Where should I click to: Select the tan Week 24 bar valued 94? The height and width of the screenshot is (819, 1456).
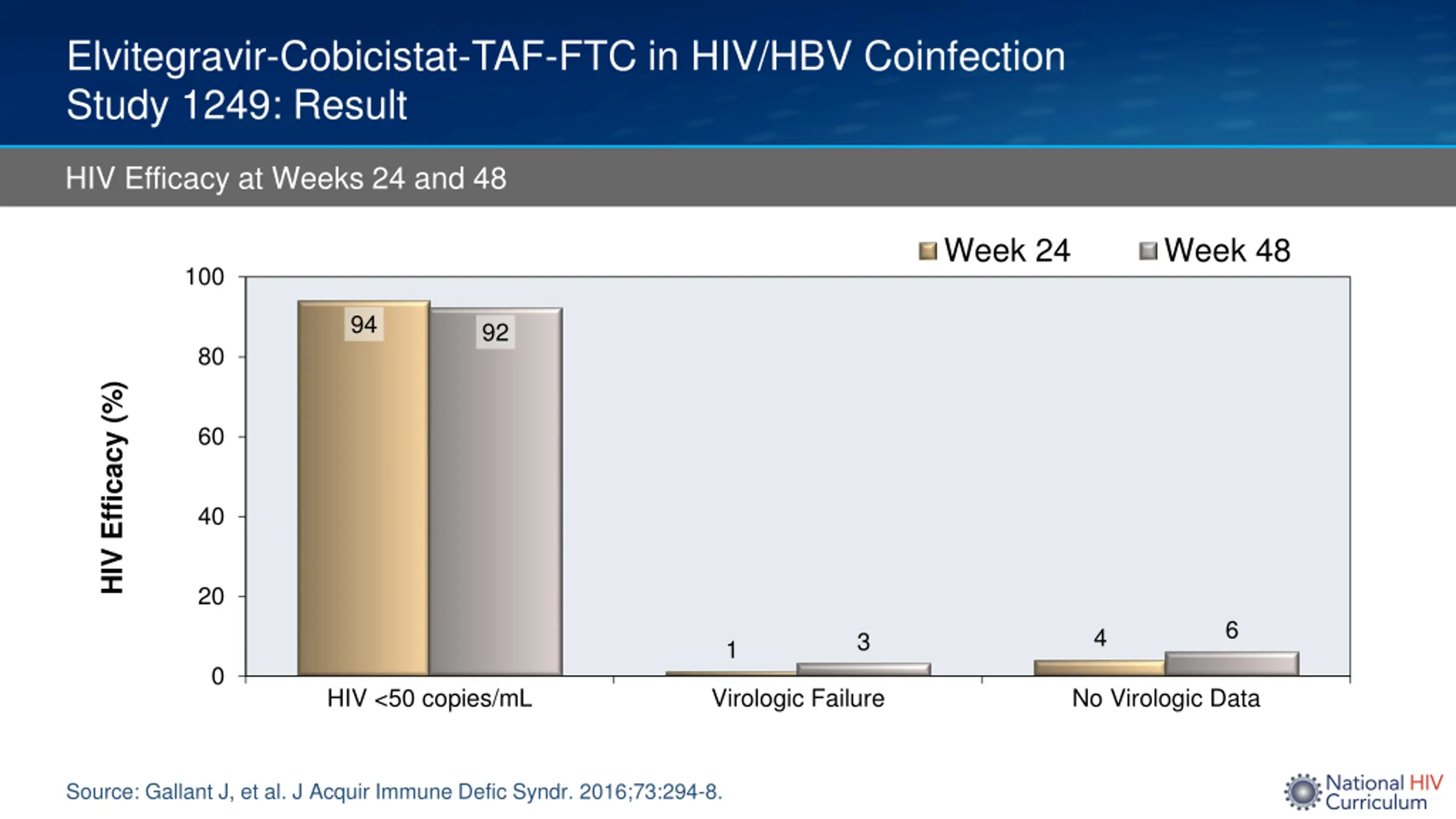(x=363, y=489)
